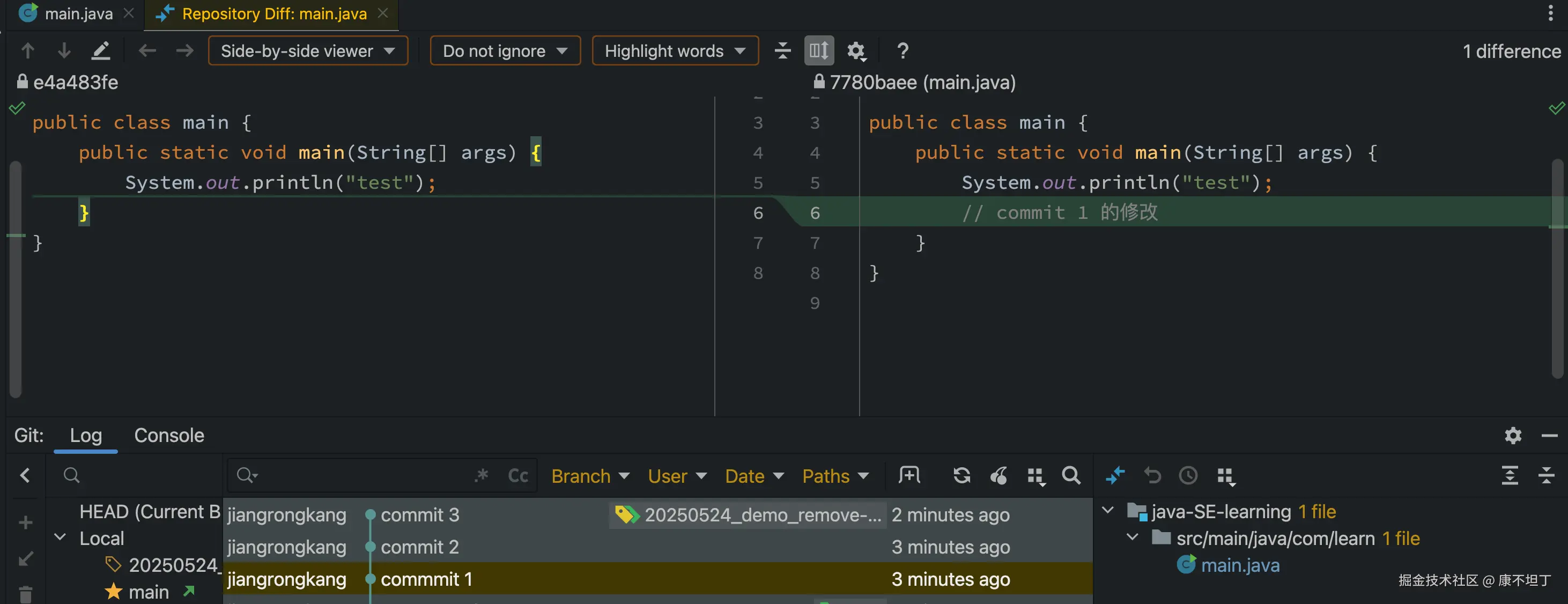Open main.java in changed files tree

[x=1239, y=565]
